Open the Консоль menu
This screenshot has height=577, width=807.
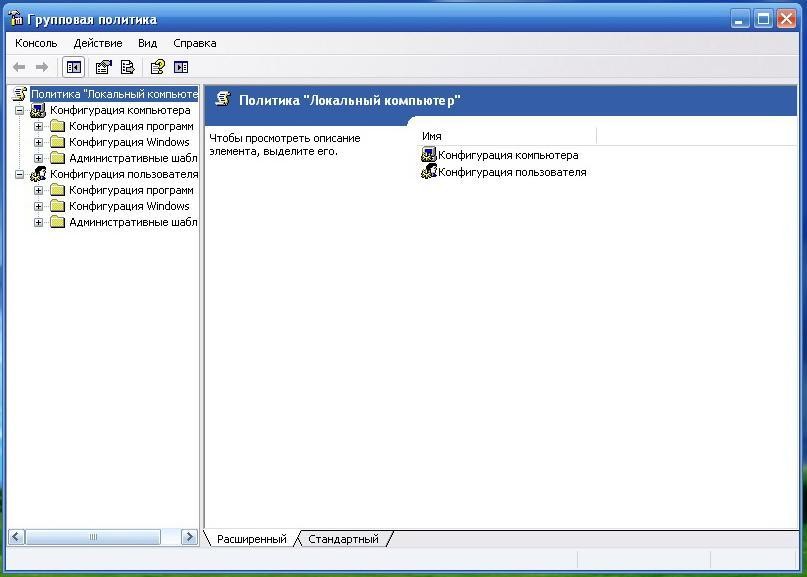[x=36, y=43]
